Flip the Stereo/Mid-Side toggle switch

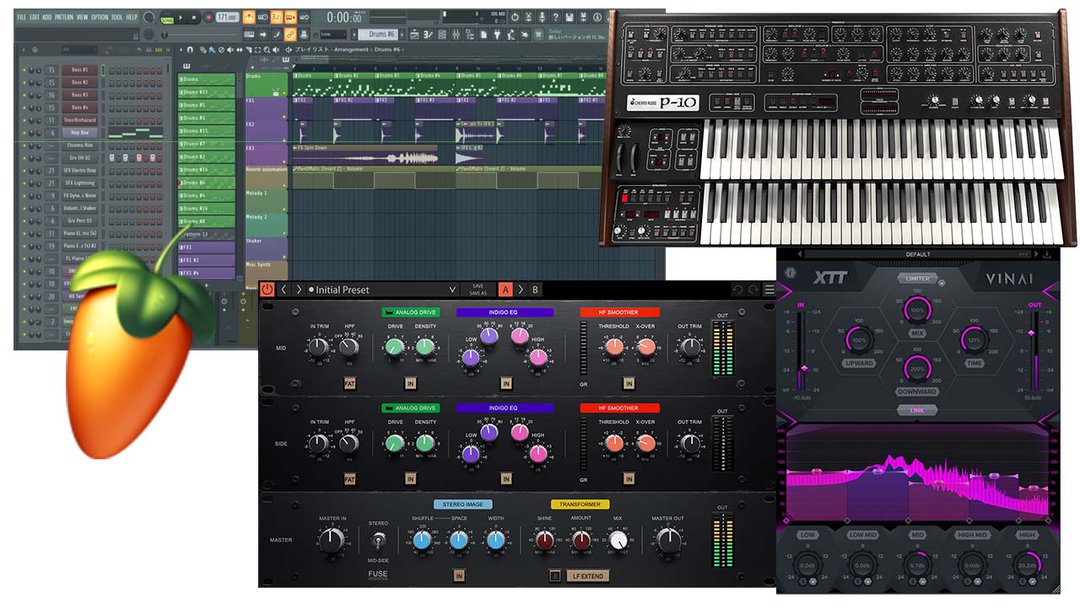379,540
